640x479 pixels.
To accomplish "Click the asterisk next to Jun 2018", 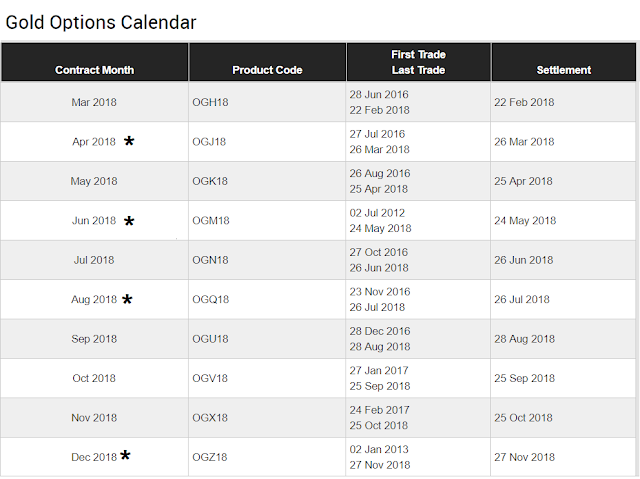I will 129,221.
